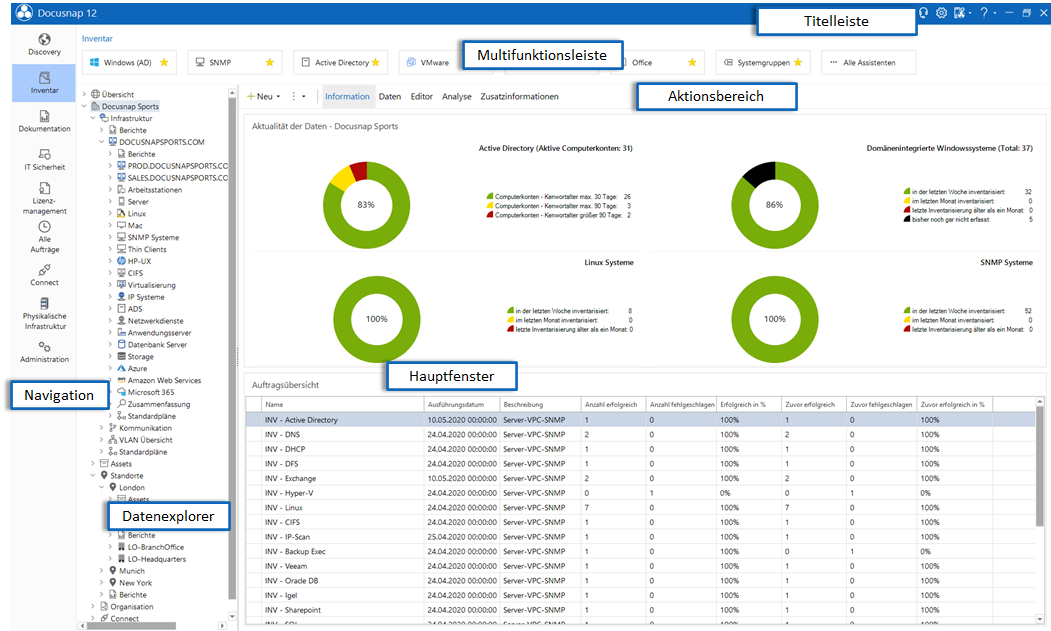The image size is (1051, 631).
Task: Launch the Active Directory assistant
Action: tap(340, 62)
